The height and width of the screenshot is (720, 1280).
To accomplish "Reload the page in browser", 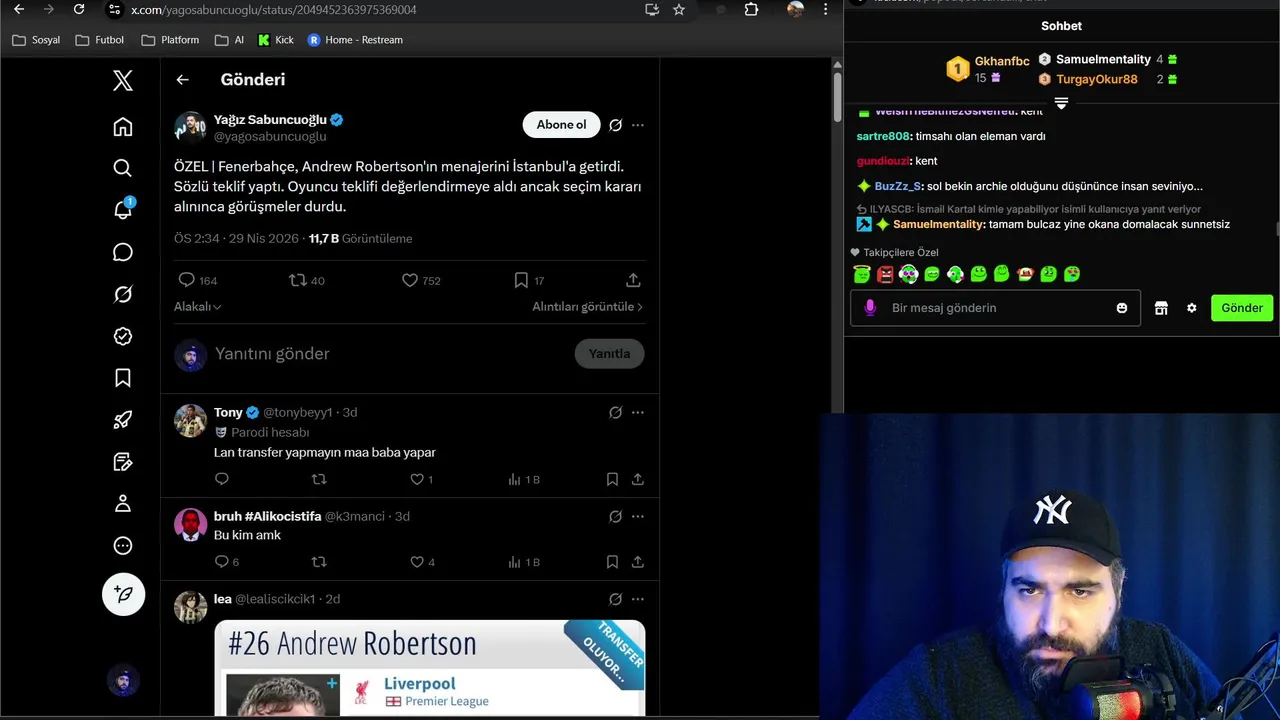I will pyautogui.click(x=79, y=9).
